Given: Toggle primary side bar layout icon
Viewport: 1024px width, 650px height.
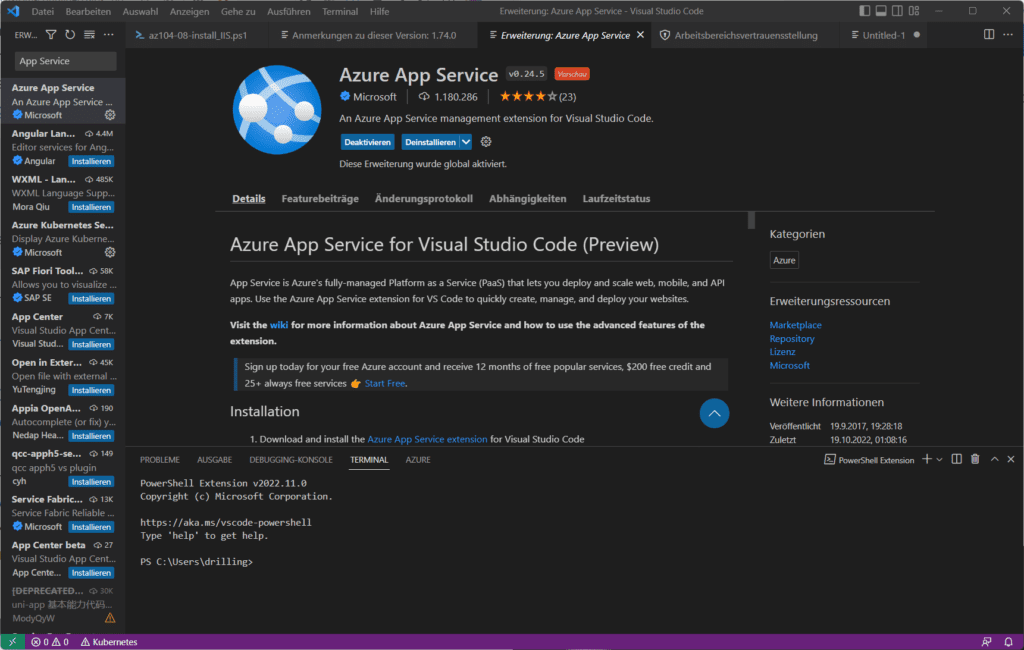Looking at the screenshot, I should tap(865, 11).
